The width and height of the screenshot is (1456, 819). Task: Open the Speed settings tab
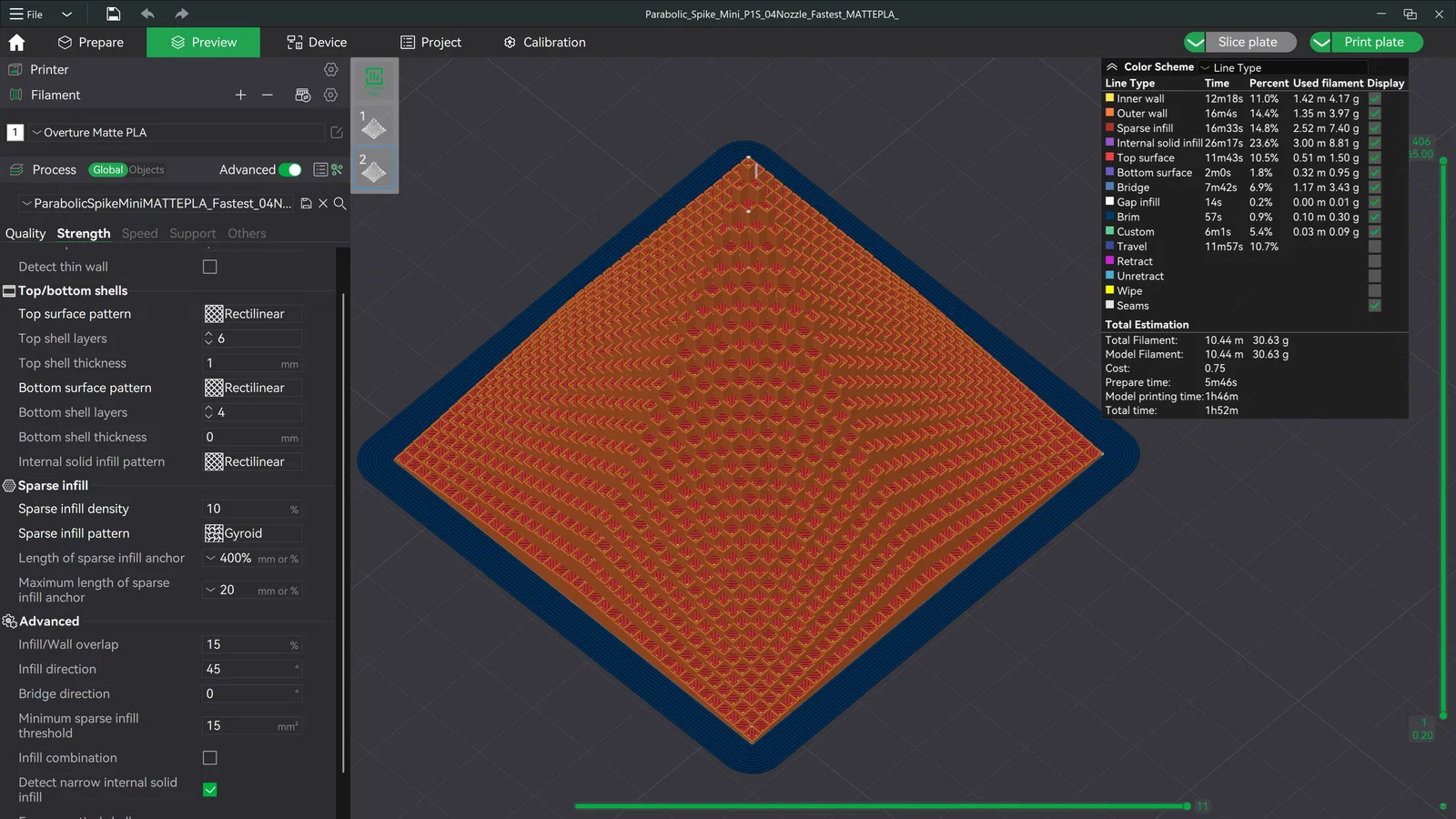[139, 234]
